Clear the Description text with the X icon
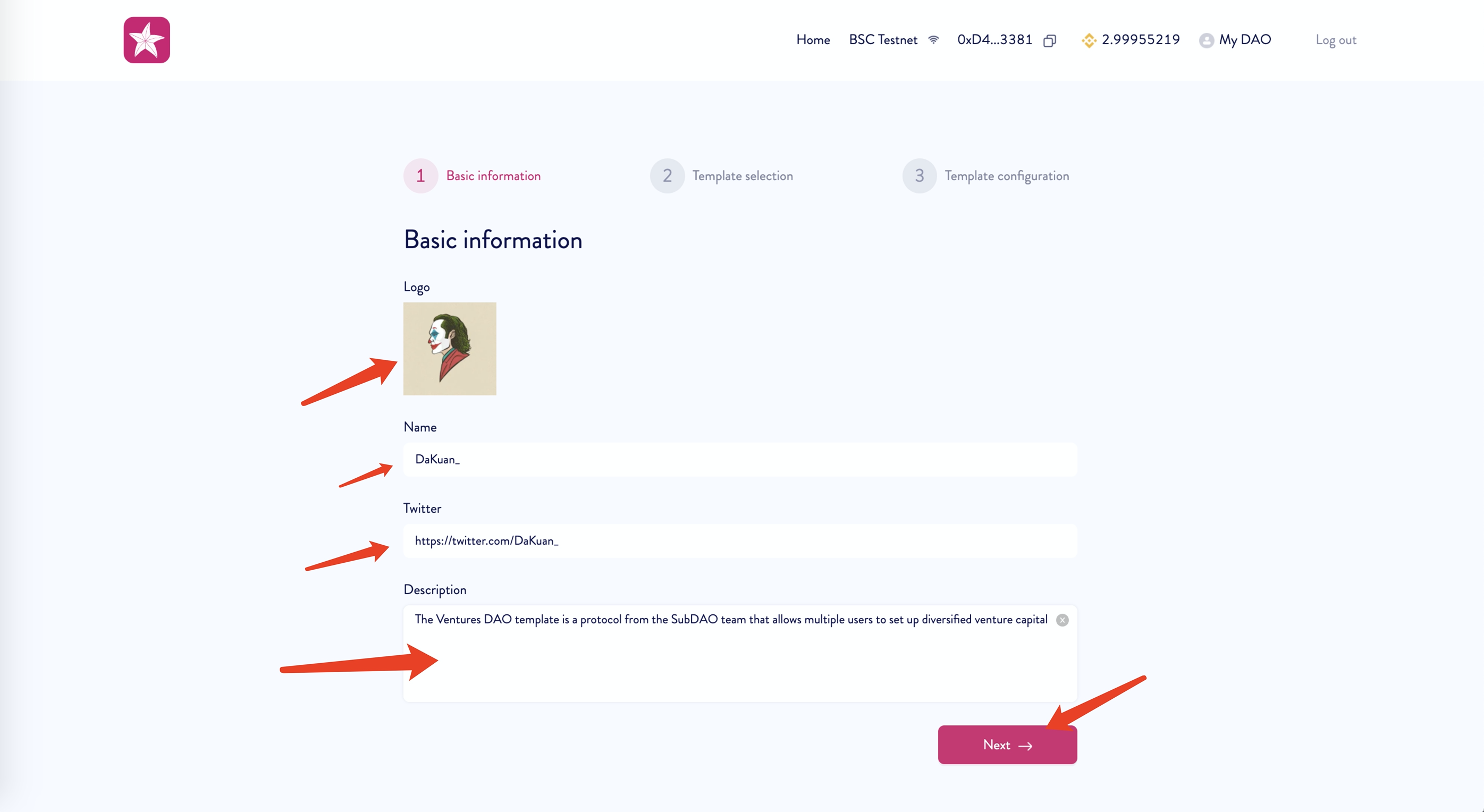 point(1063,620)
